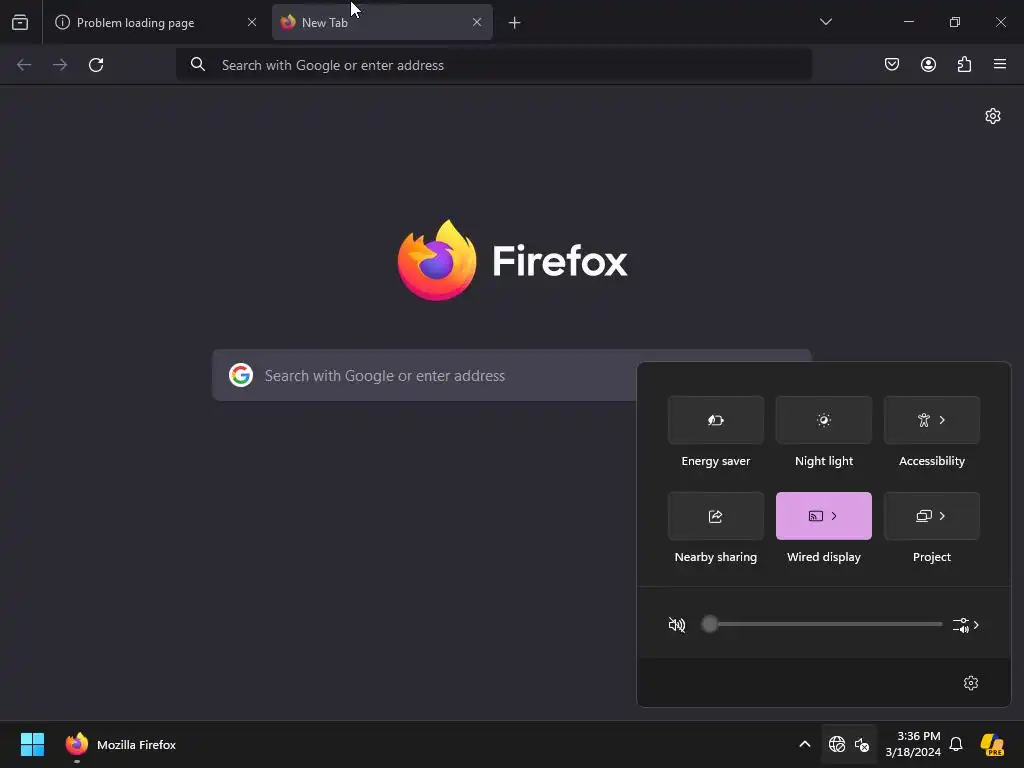Screen dimensions: 1024x768
Task: Open the Extensions puzzle icon
Action: 964,64
